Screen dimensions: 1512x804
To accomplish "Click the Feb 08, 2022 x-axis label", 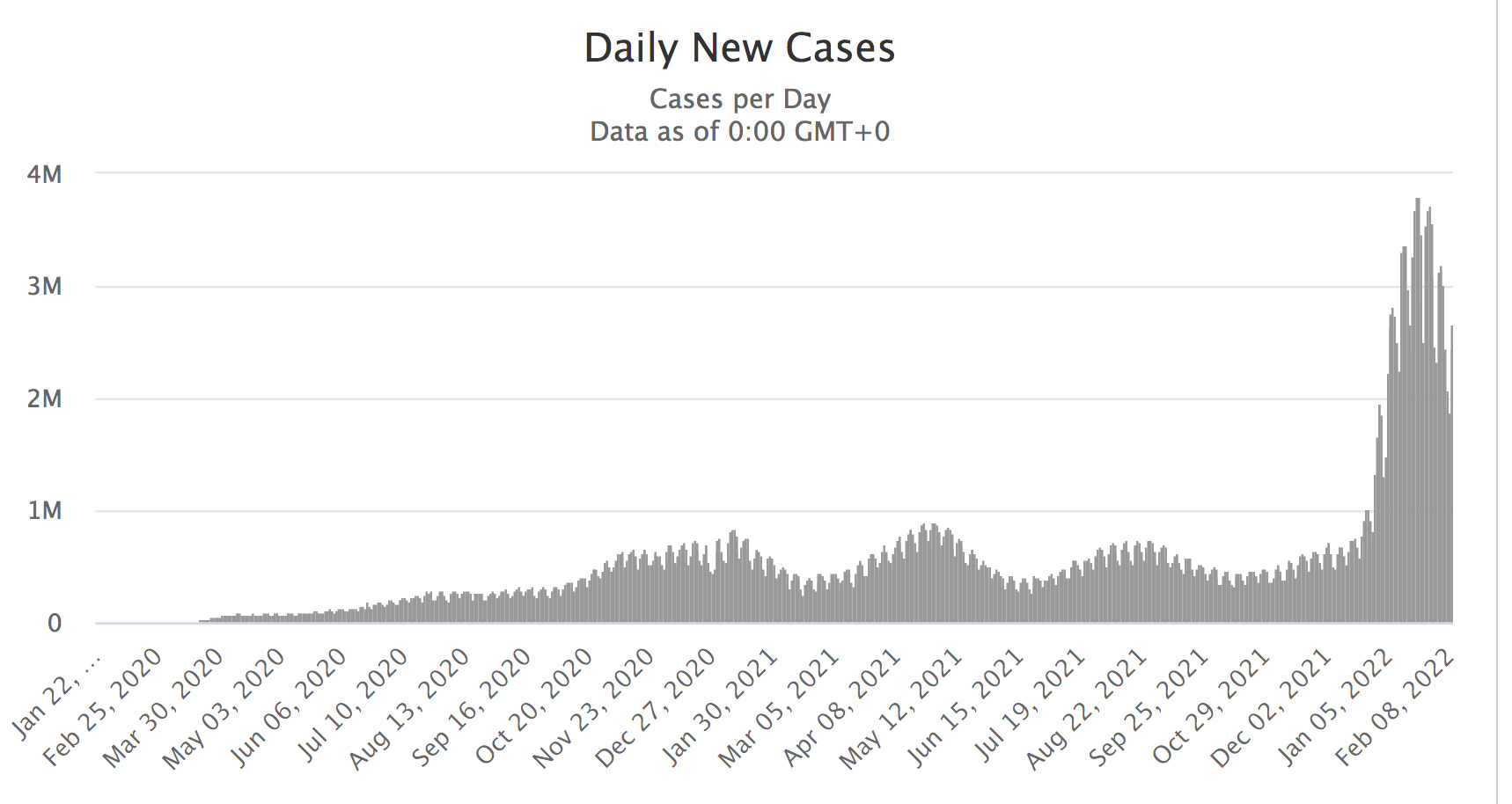I will (x=1398, y=704).
